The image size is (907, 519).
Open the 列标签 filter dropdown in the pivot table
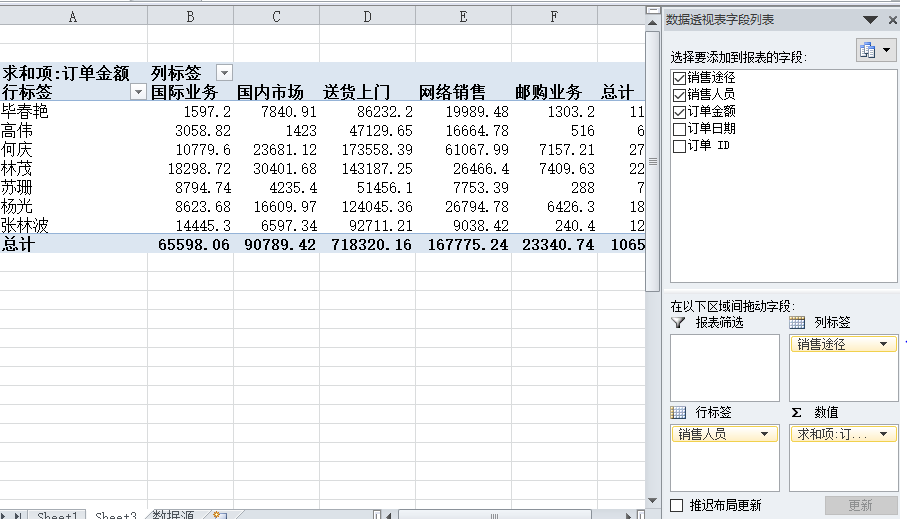tap(224, 73)
